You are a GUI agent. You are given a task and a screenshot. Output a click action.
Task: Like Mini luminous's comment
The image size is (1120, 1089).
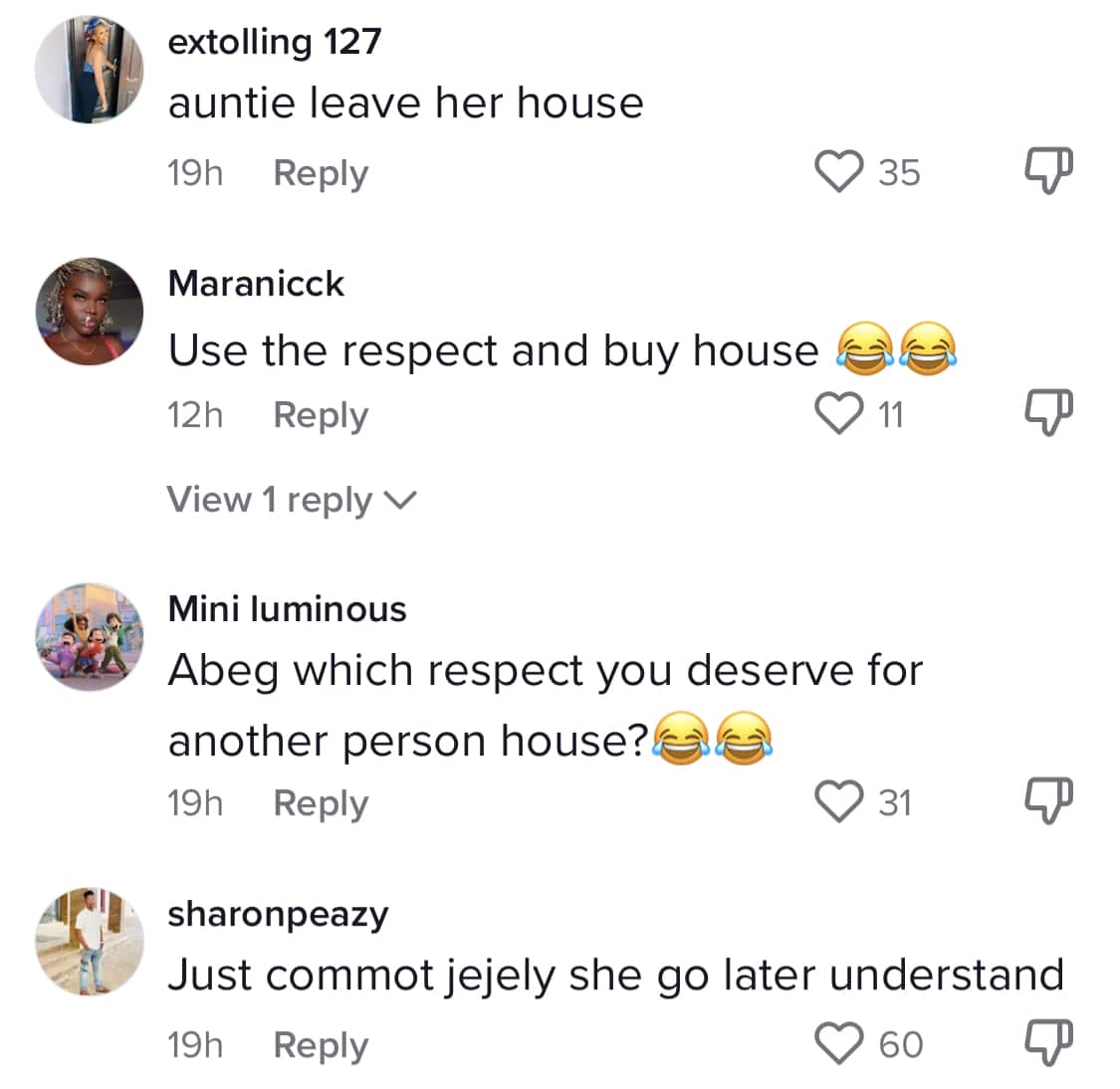839,801
